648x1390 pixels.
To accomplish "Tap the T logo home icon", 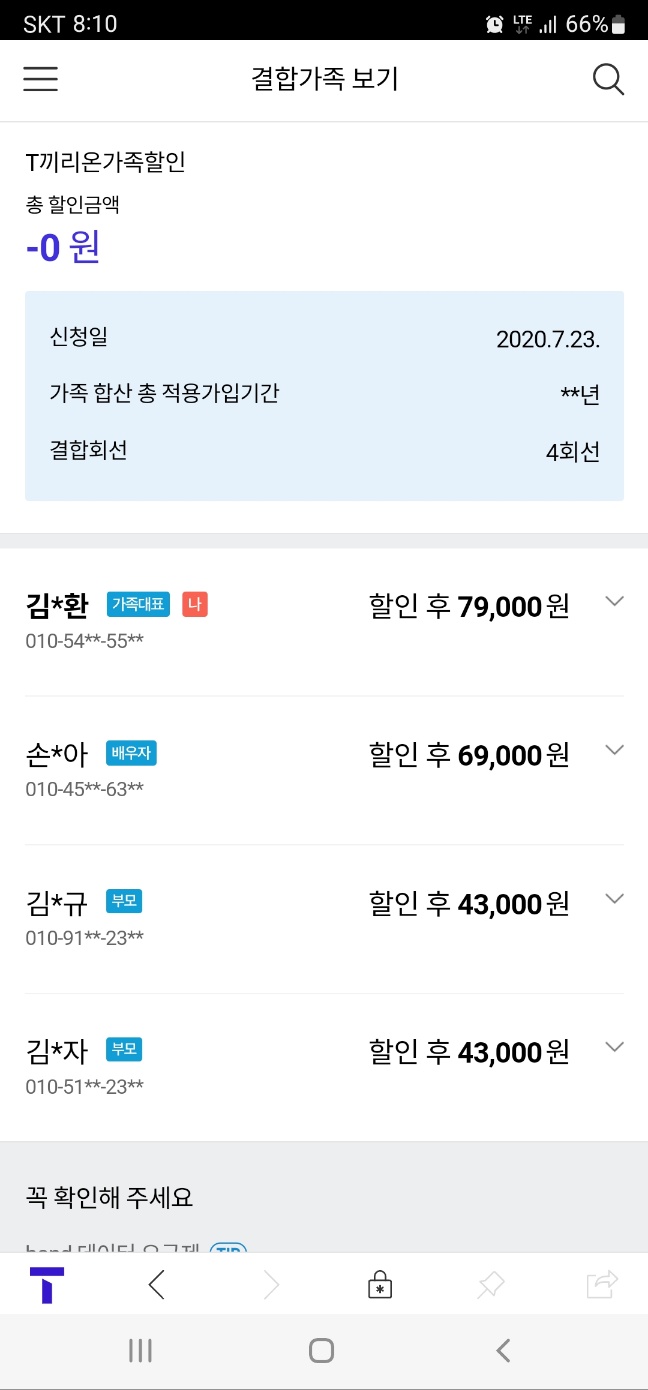I will click(x=47, y=1285).
